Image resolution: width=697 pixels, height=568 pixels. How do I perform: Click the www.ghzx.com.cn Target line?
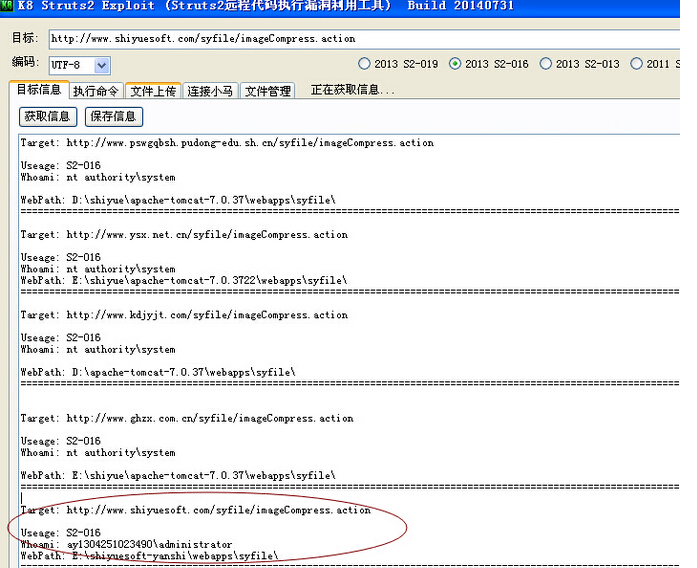click(x=187, y=419)
